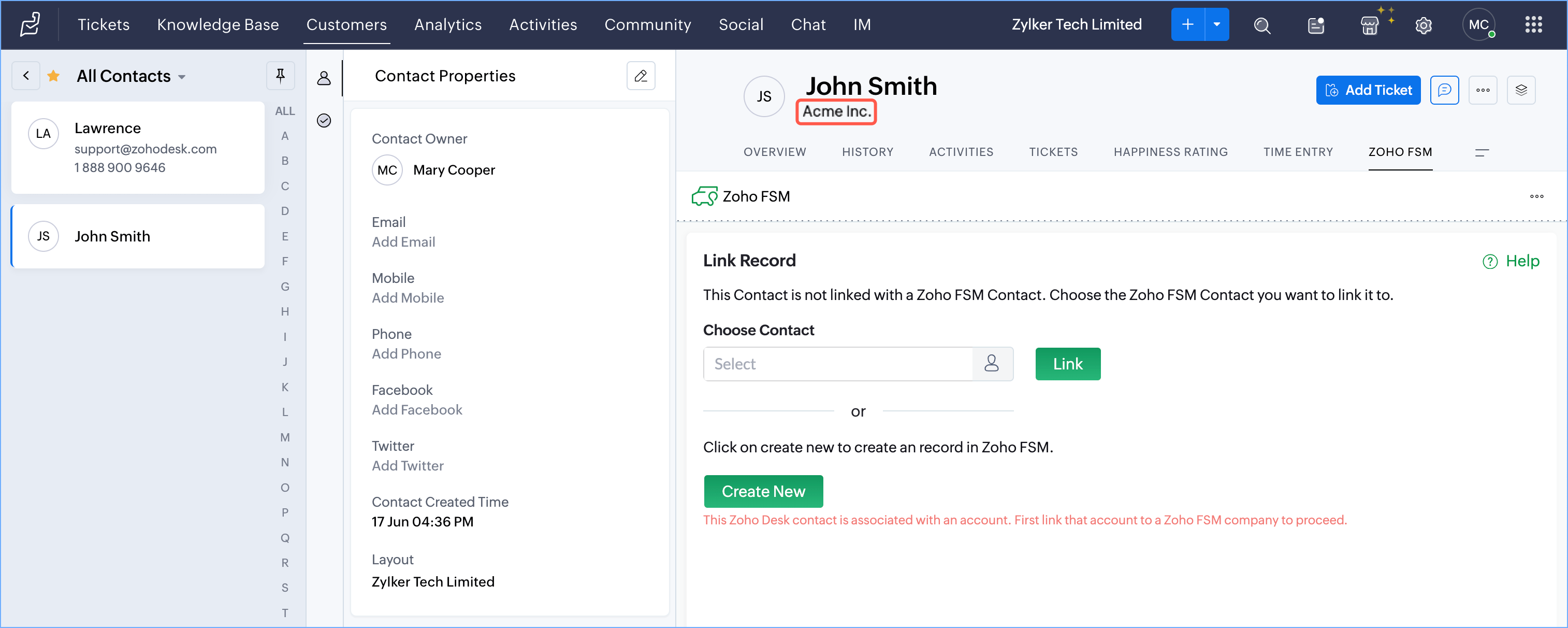This screenshot has width=1568, height=628.
Task: Open the marketplace store icon
Action: (1369, 25)
